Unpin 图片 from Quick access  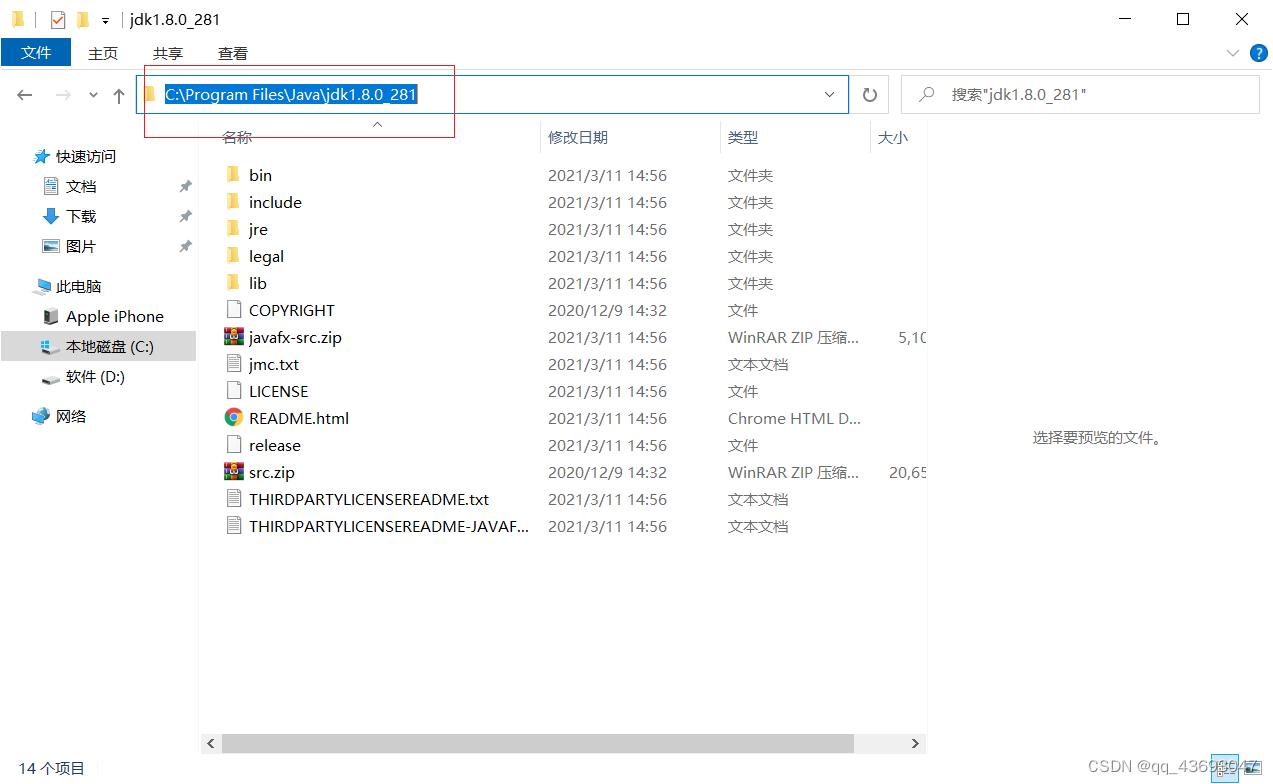(185, 246)
